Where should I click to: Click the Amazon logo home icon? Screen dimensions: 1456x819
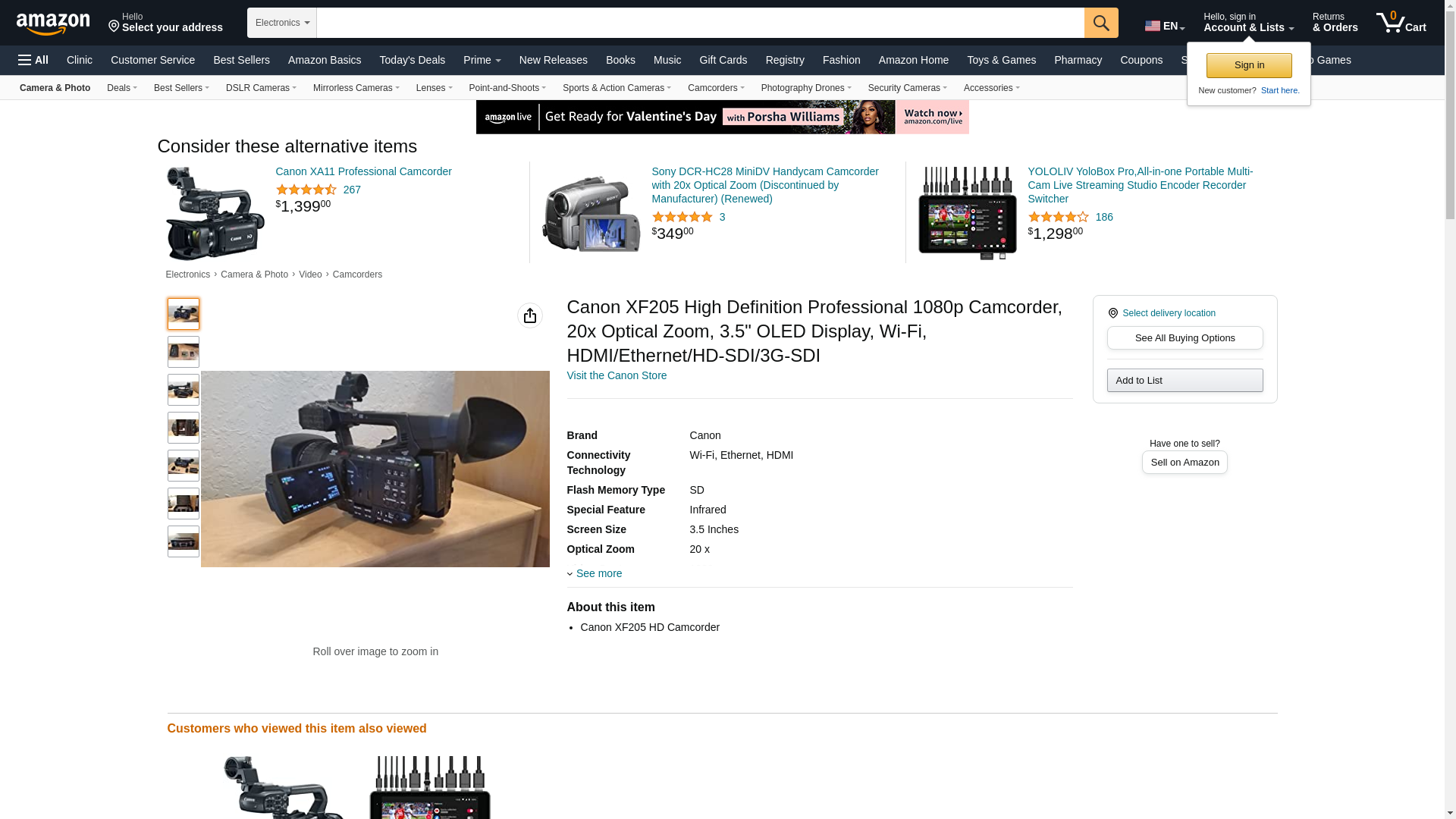[x=53, y=24]
